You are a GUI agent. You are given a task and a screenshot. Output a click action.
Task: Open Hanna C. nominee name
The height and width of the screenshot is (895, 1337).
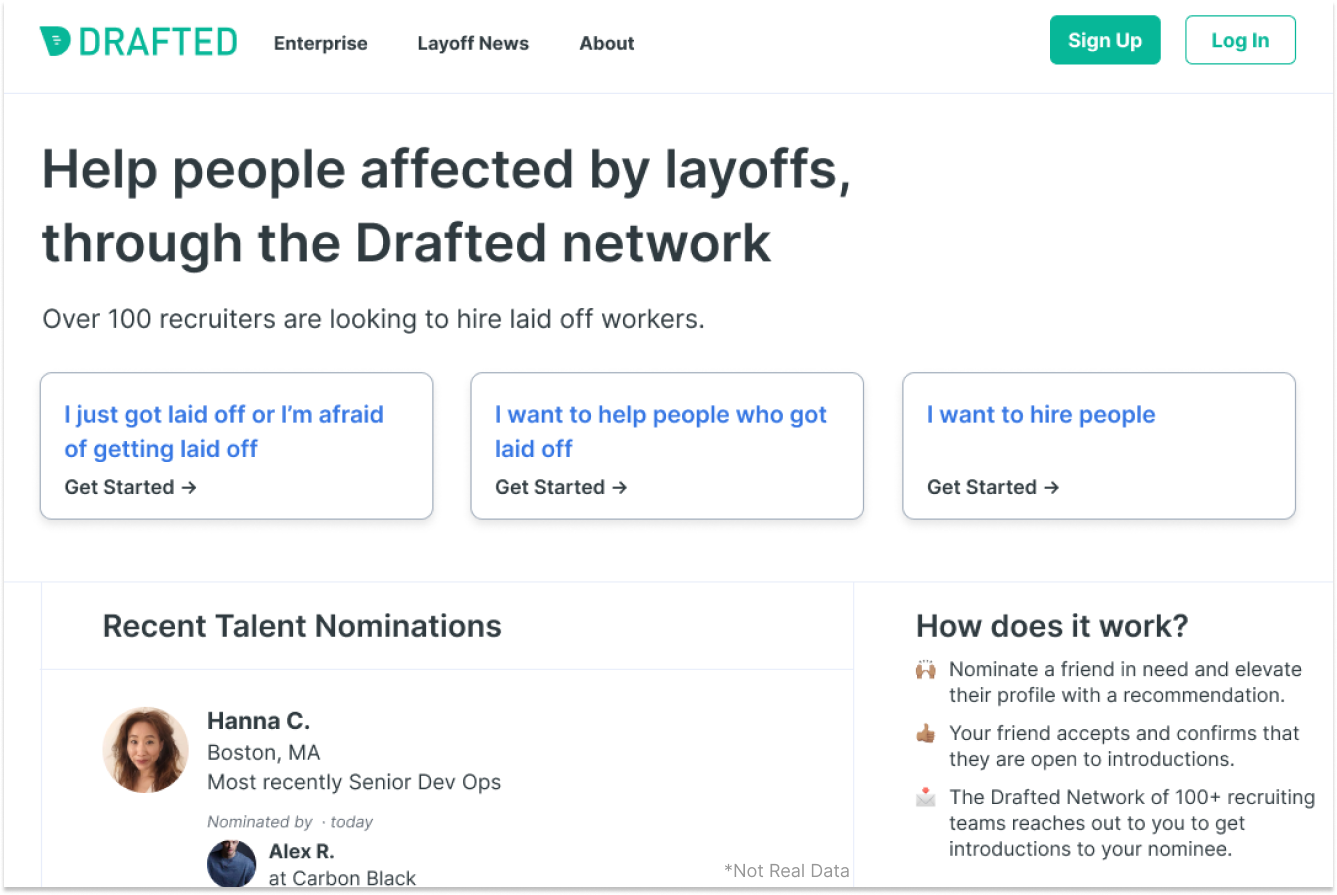pyautogui.click(x=258, y=720)
